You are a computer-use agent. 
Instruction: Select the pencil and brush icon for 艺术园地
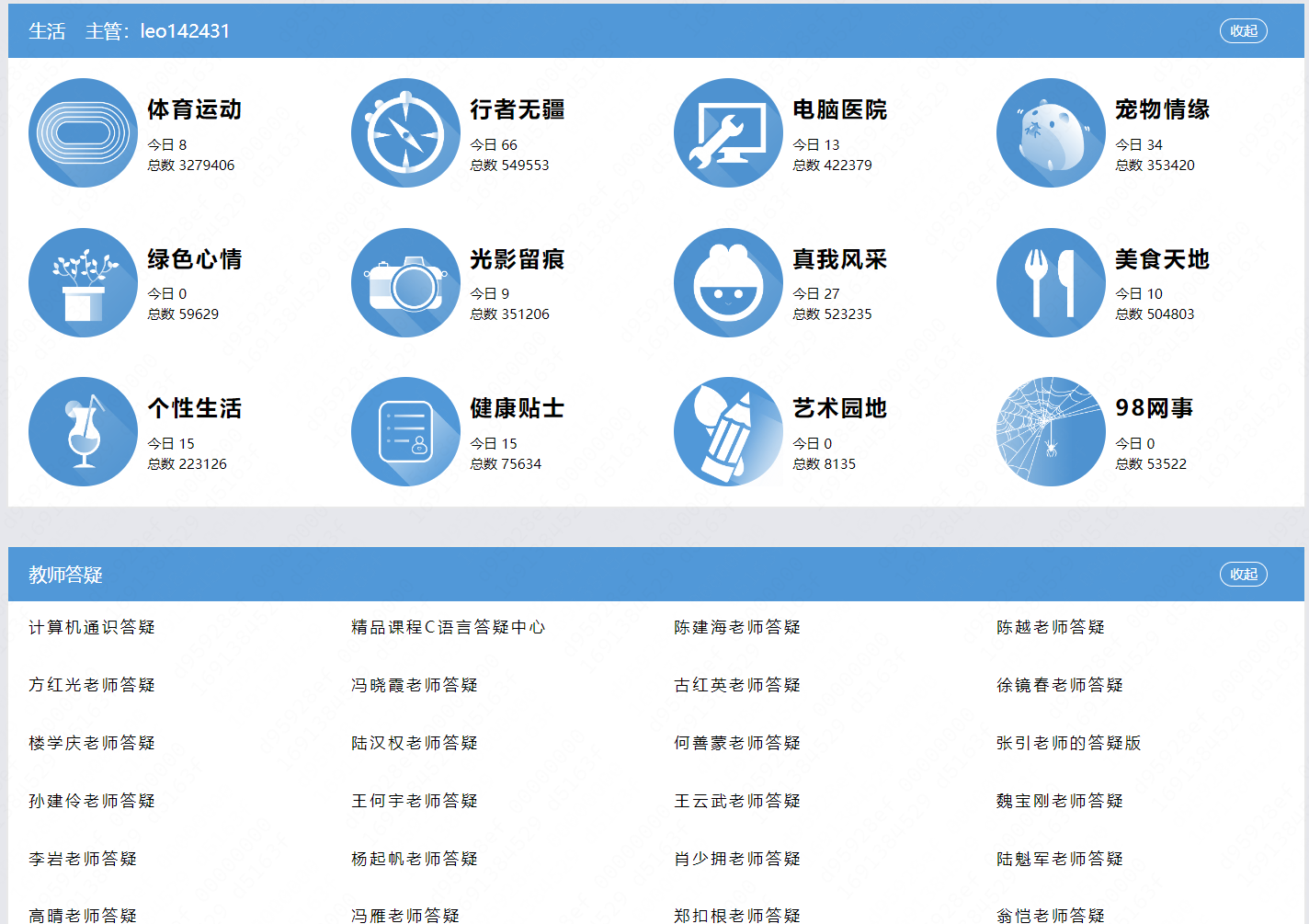pos(728,432)
